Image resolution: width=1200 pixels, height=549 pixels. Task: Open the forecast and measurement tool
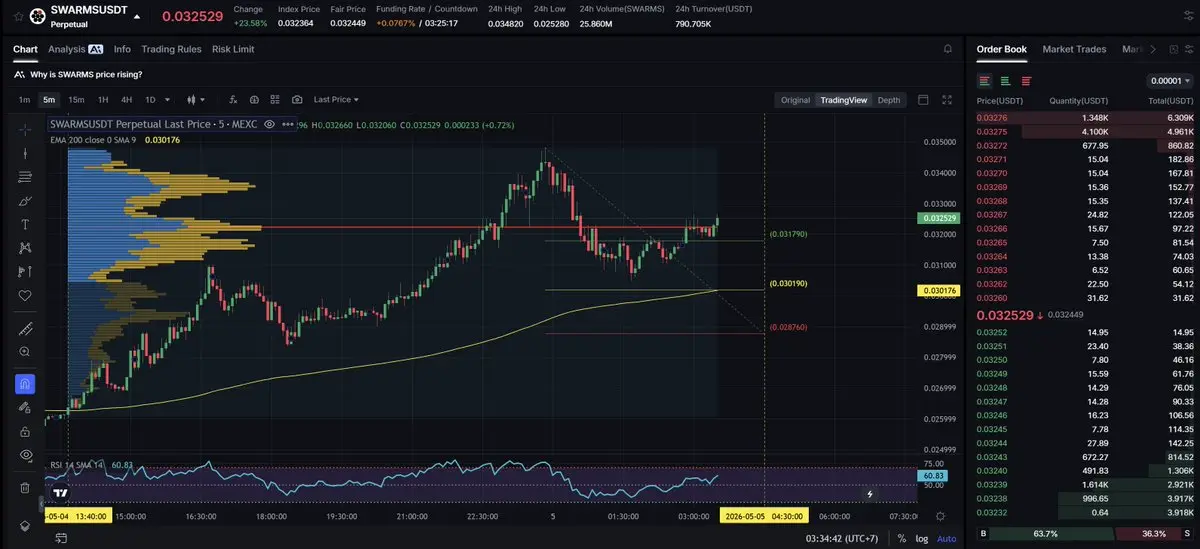tap(25, 272)
